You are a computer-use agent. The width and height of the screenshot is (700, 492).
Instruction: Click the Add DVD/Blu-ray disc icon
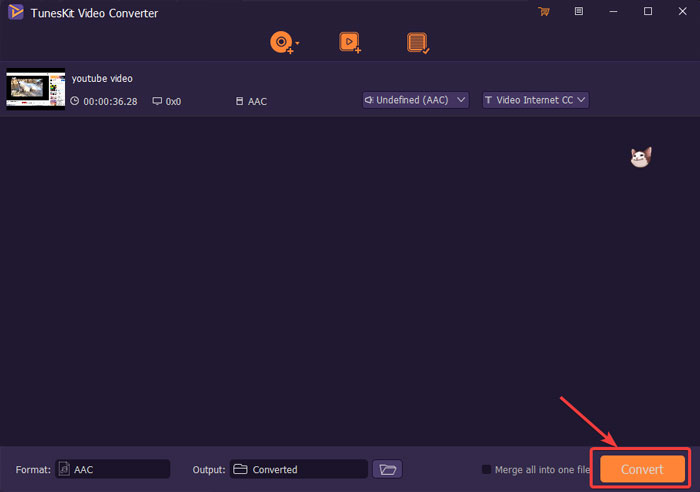pos(281,42)
